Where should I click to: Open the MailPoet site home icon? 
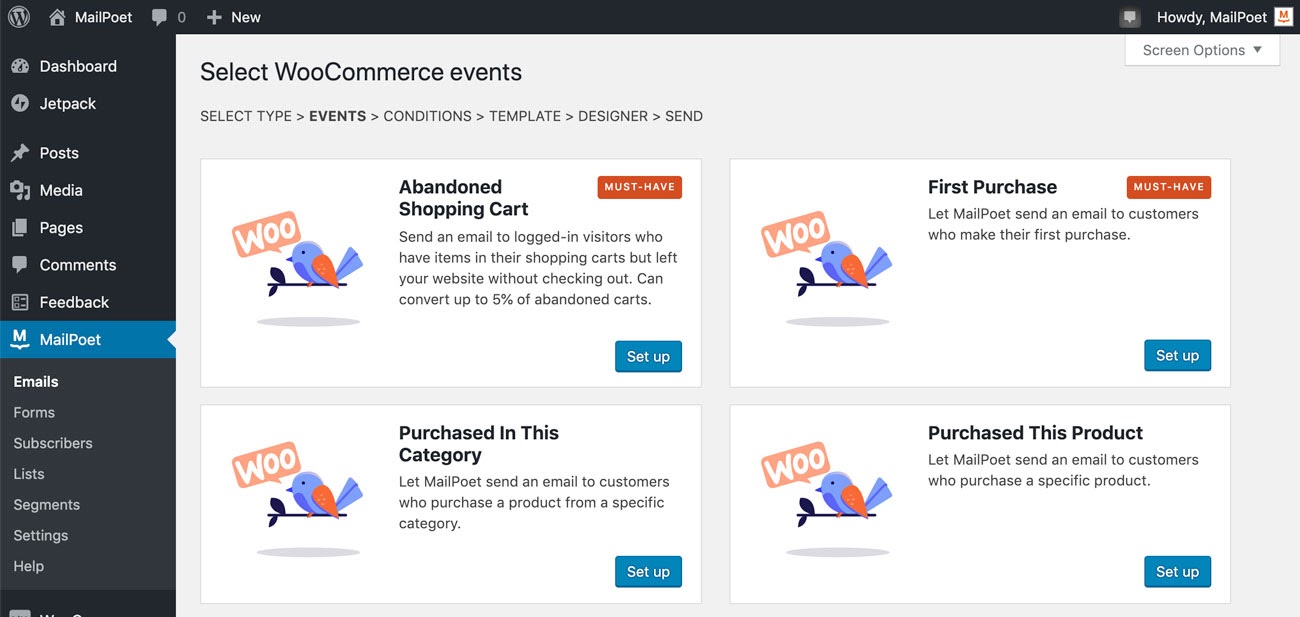pos(57,17)
